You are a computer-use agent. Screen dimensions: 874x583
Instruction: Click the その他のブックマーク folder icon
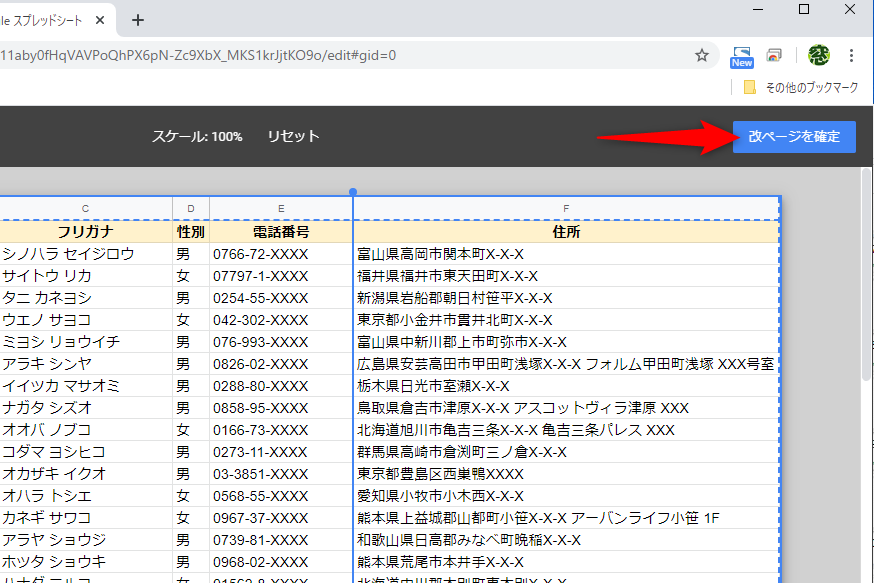(x=750, y=87)
